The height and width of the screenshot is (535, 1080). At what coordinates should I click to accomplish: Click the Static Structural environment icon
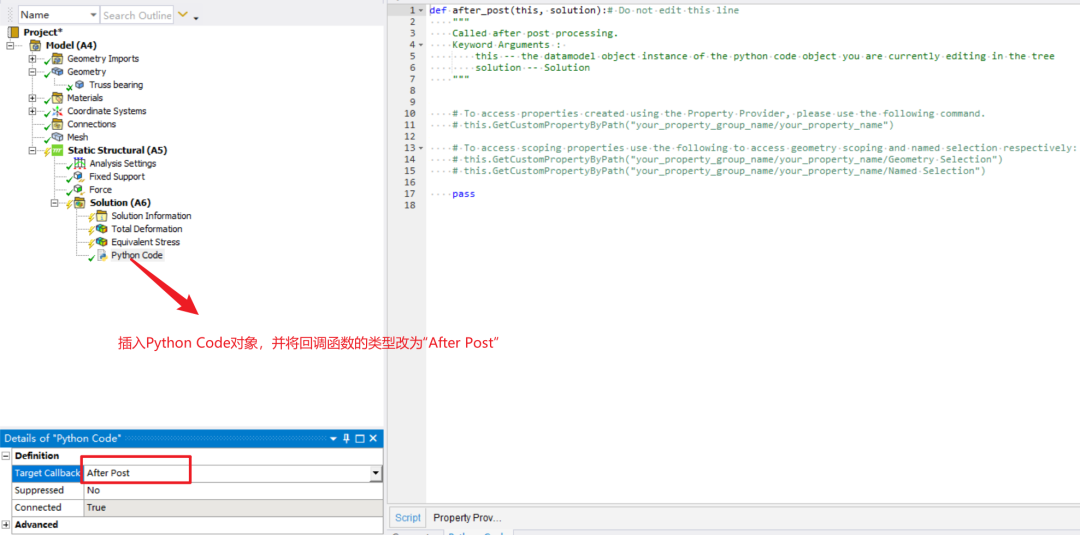[x=57, y=150]
